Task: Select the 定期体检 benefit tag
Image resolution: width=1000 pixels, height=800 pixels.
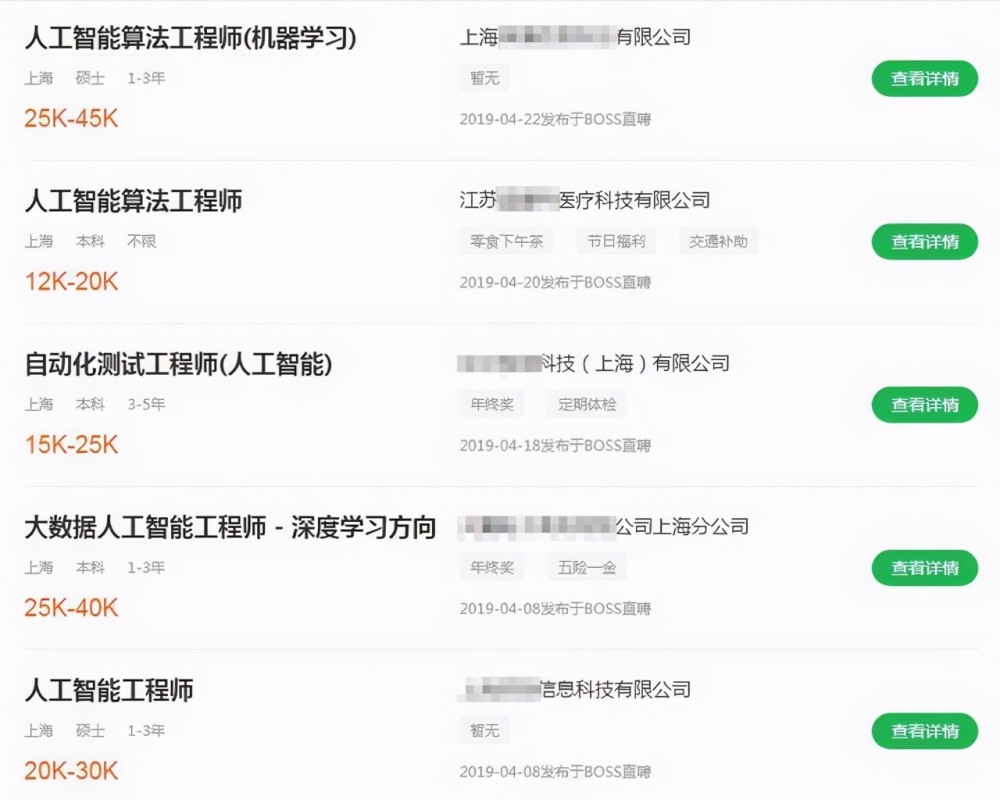Action: (587, 404)
